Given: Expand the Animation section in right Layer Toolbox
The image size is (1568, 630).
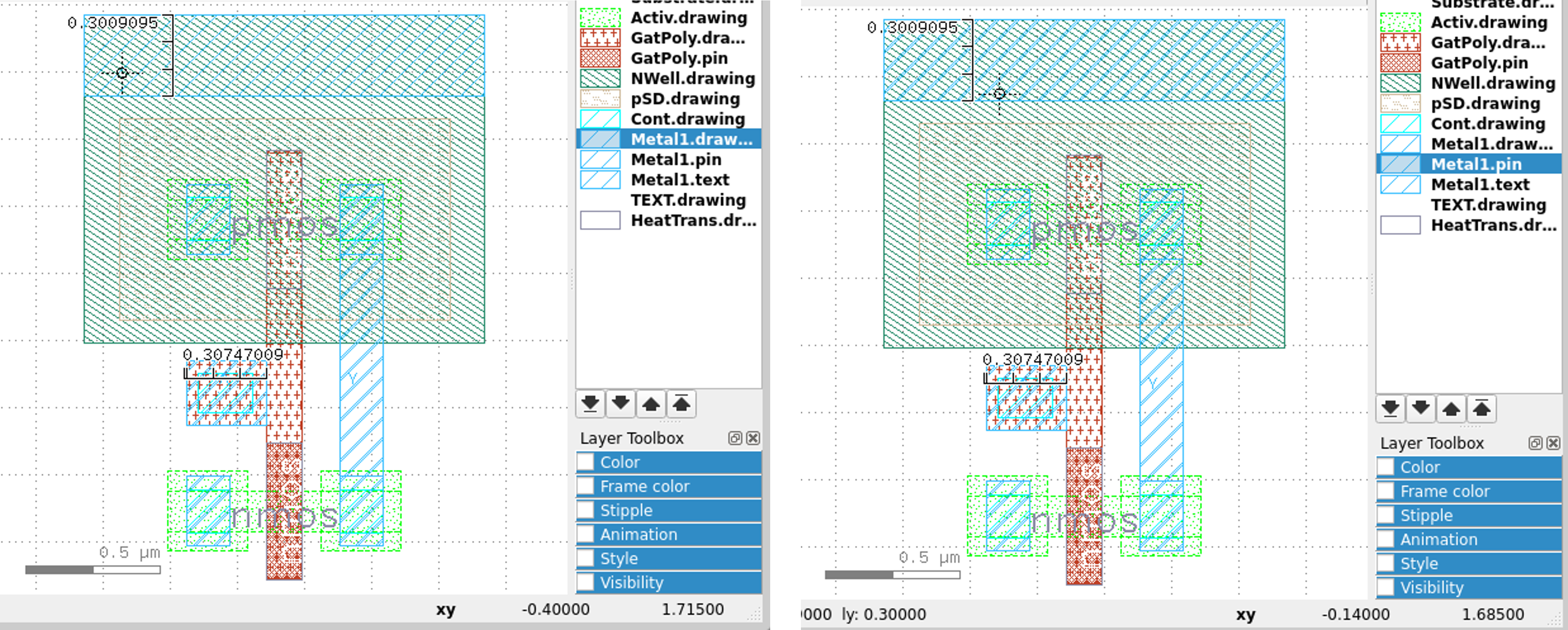Looking at the screenshot, I should 1438,539.
